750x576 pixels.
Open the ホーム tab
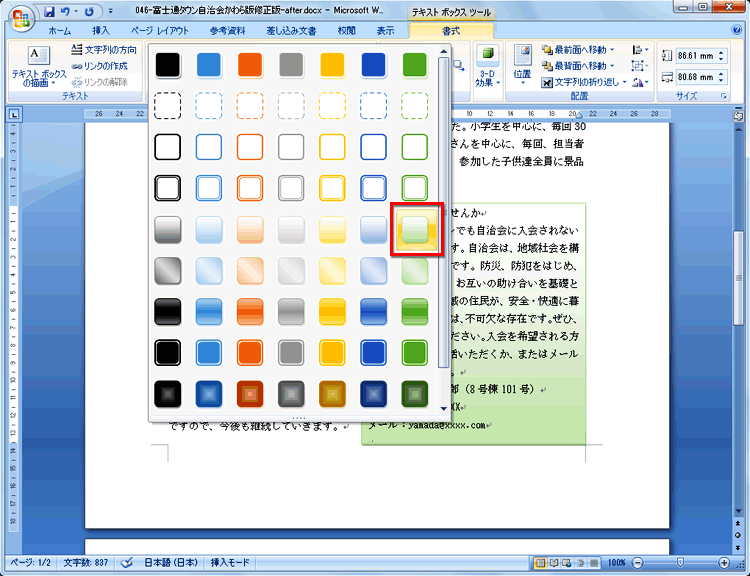pyautogui.click(x=59, y=31)
